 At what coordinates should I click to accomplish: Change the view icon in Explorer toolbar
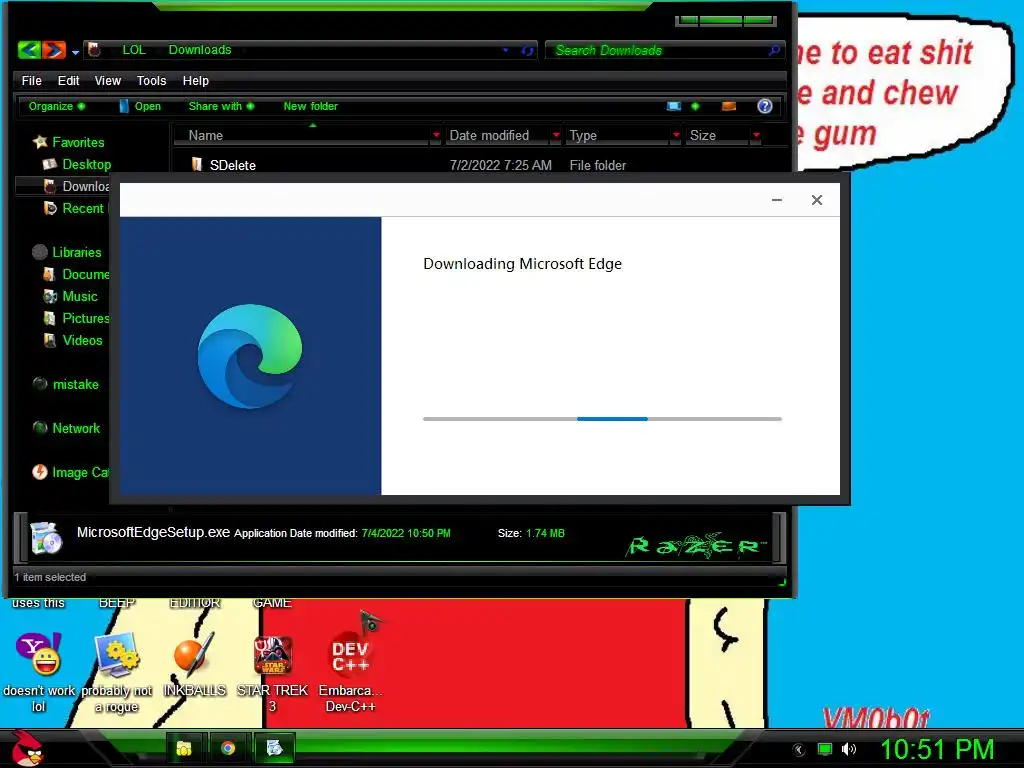click(674, 106)
